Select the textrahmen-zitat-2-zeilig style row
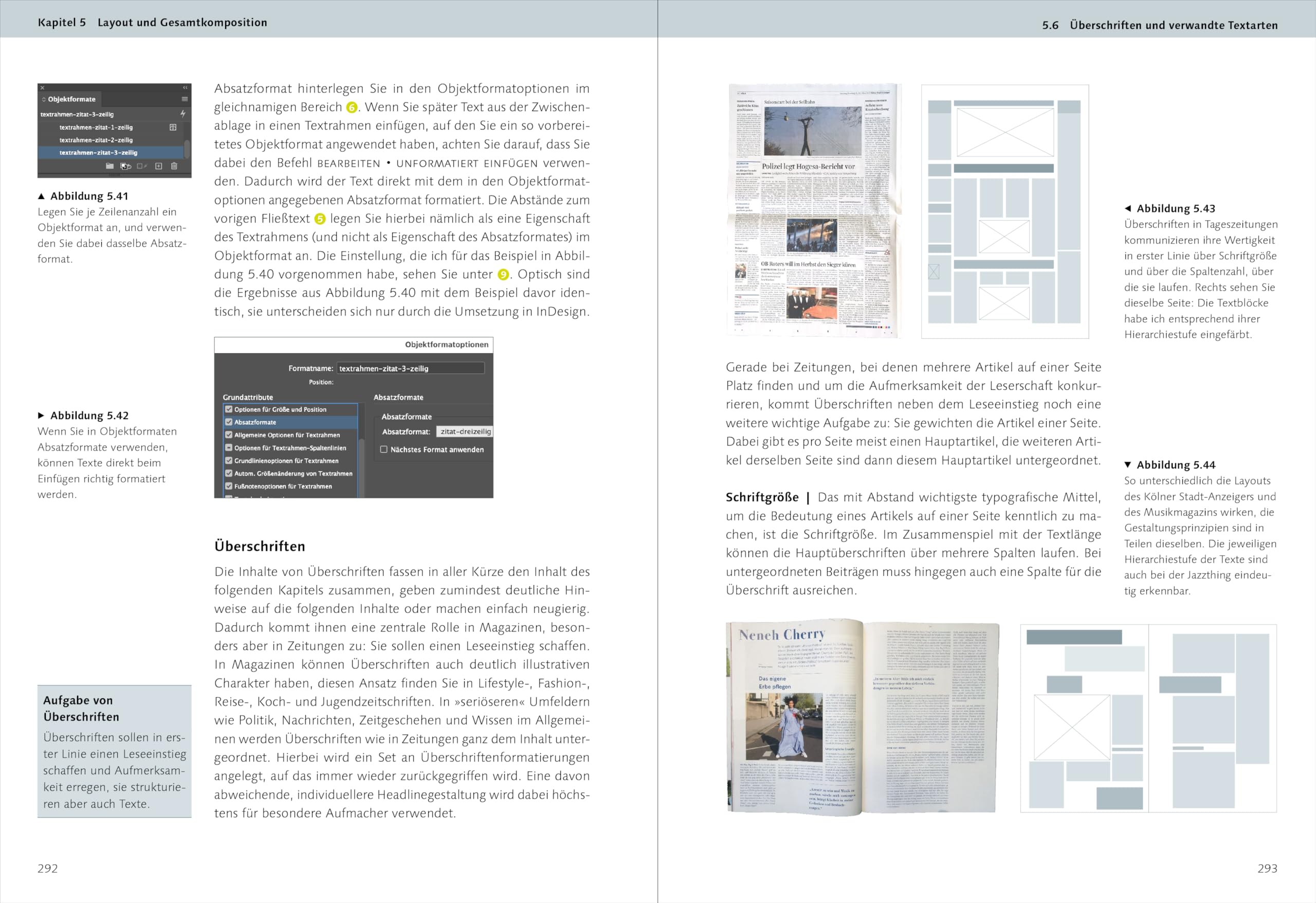Image resolution: width=1316 pixels, height=903 pixels. click(112, 140)
